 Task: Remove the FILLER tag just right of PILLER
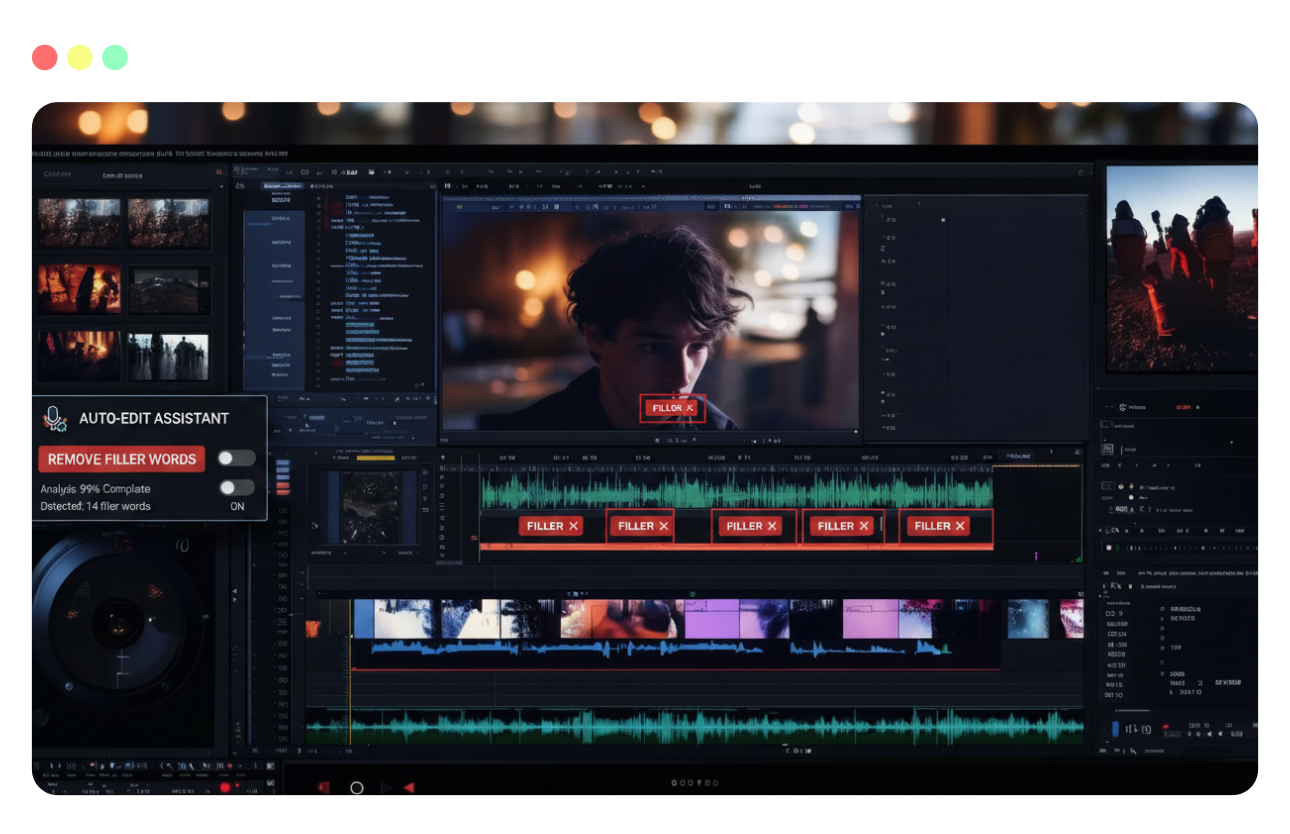pos(863,526)
